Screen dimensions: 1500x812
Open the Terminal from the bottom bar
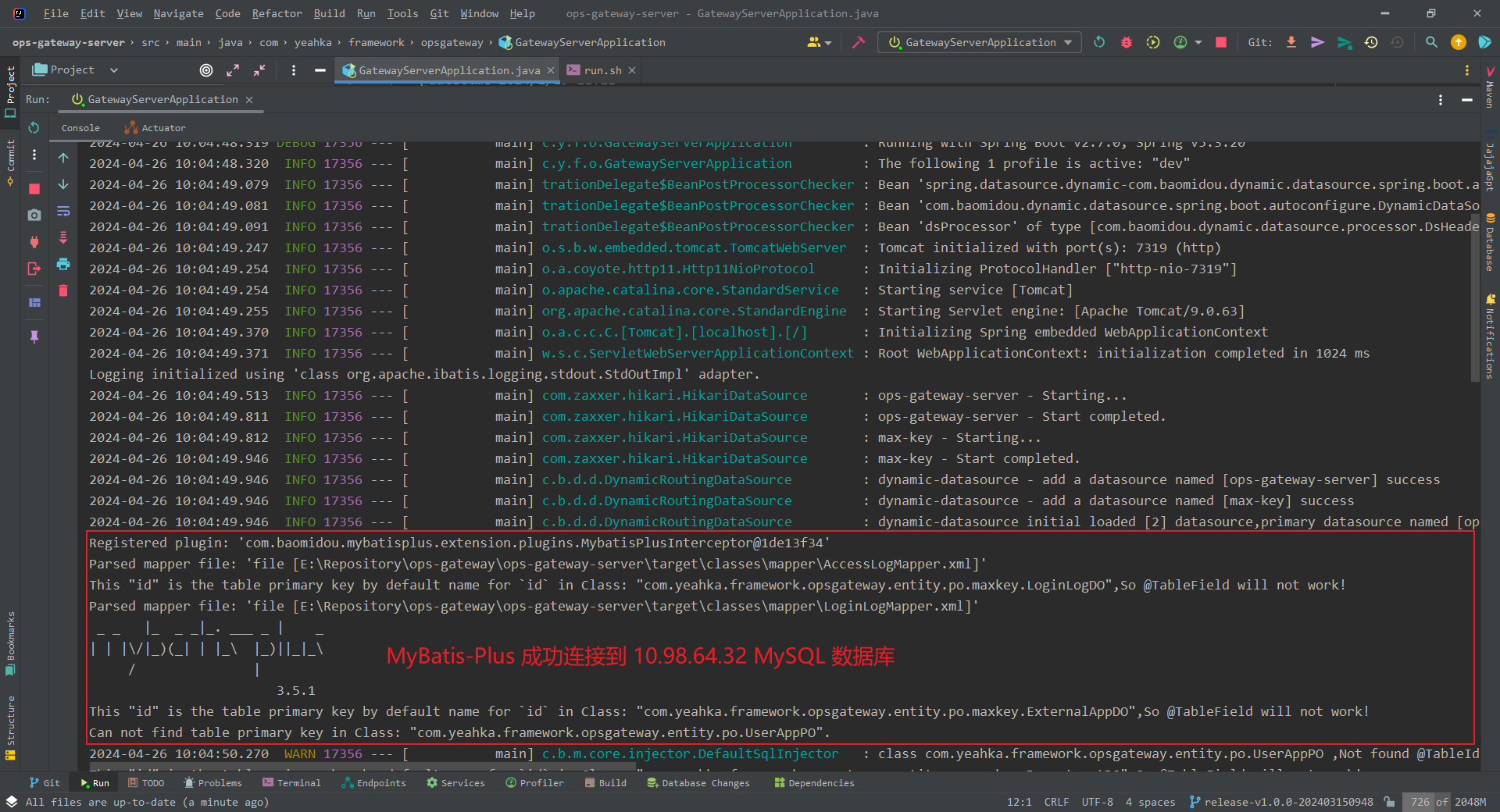pos(292,782)
